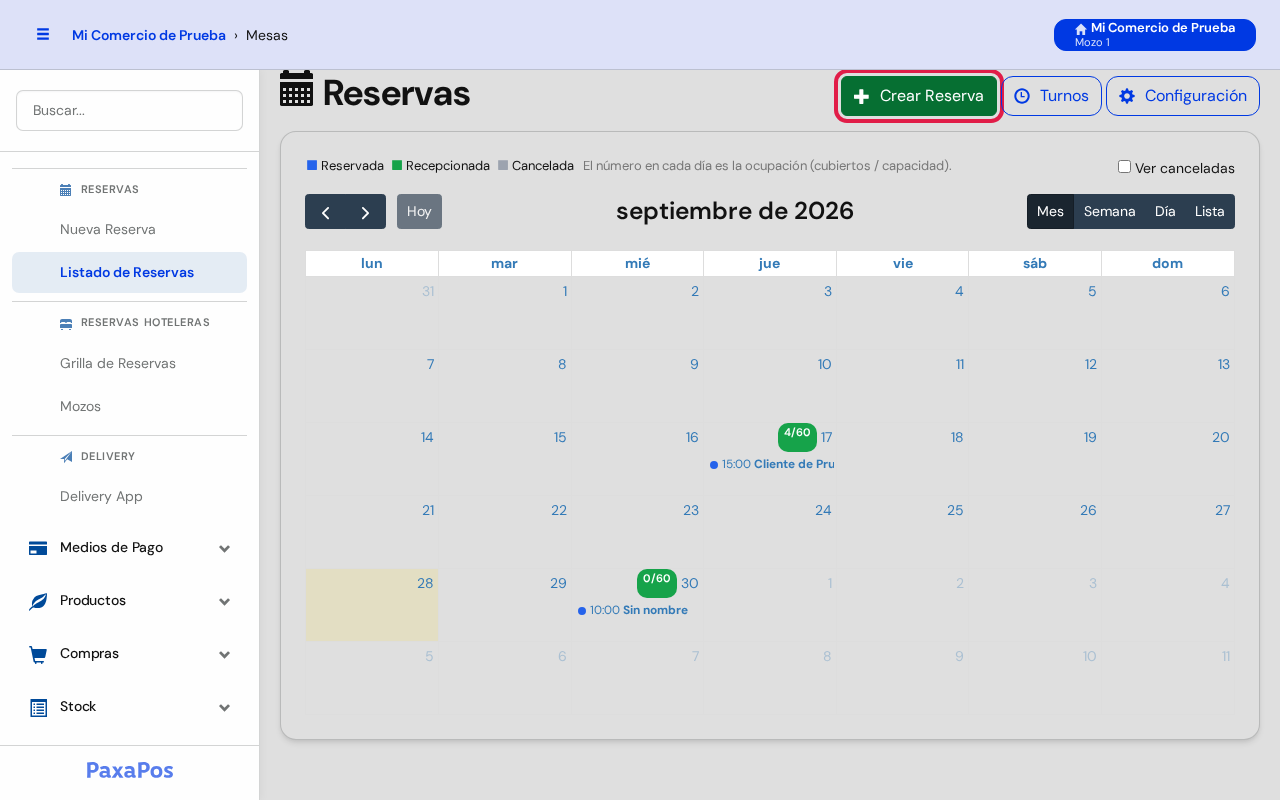Expand Compras chevron
The height and width of the screenshot is (800, 1280).
tap(225, 654)
